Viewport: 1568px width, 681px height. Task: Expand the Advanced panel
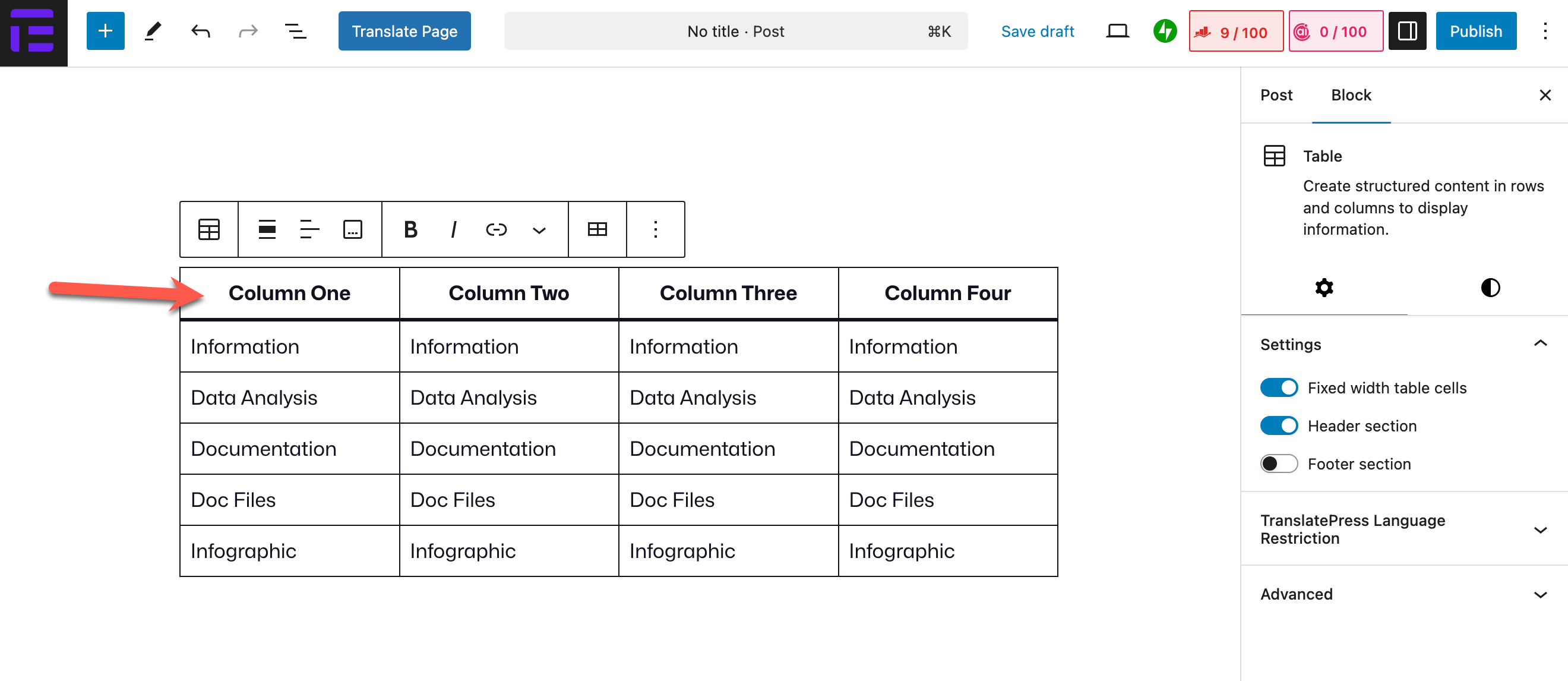(x=1403, y=594)
